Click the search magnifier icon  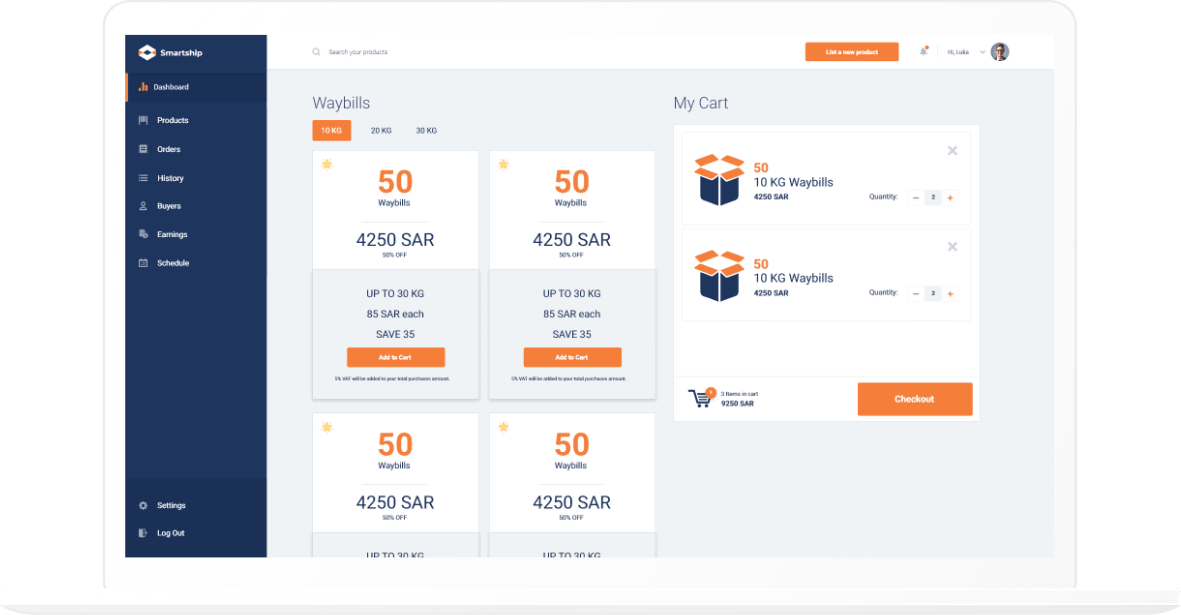pyautogui.click(x=316, y=52)
